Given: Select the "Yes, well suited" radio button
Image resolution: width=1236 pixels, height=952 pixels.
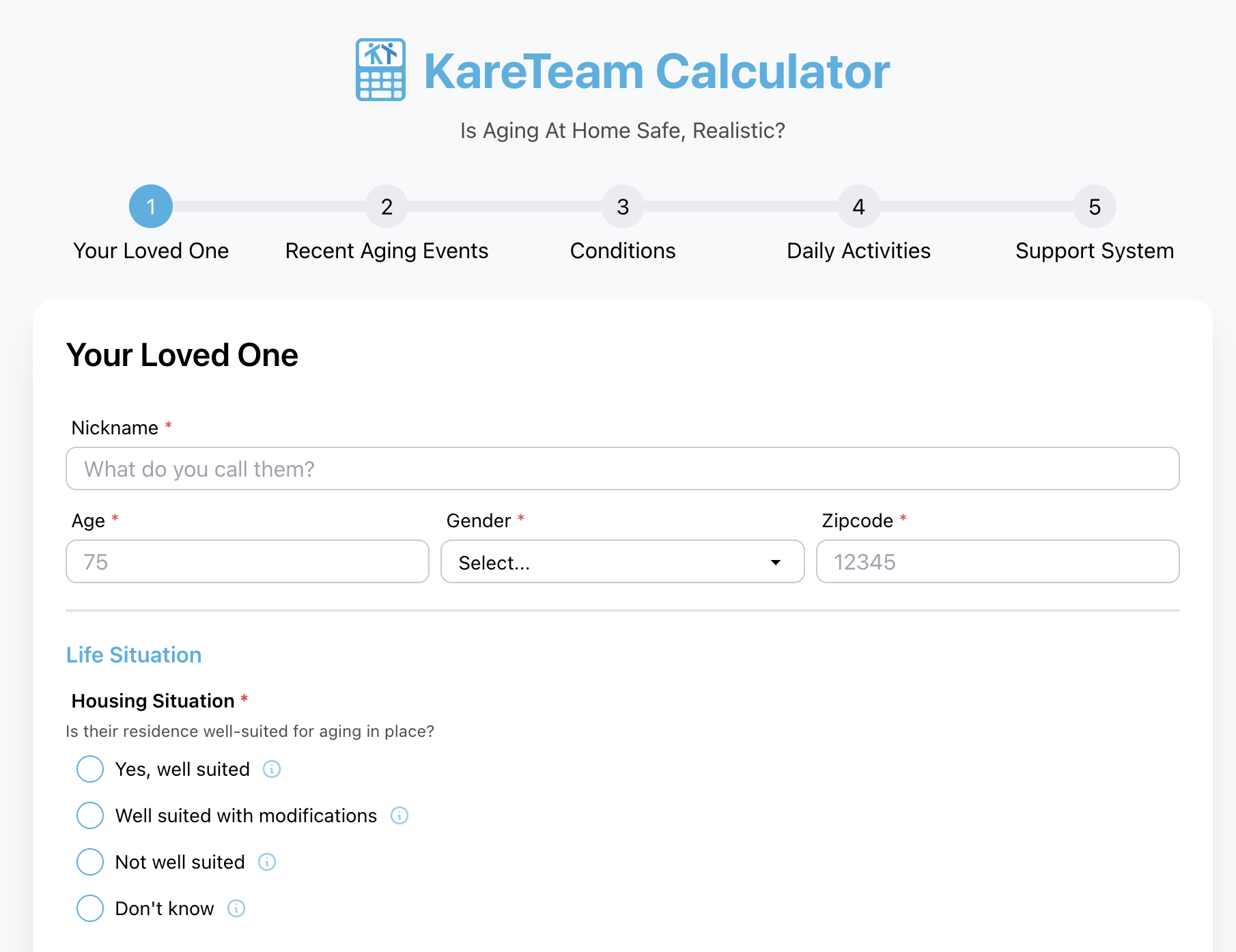Looking at the screenshot, I should click(x=90, y=769).
